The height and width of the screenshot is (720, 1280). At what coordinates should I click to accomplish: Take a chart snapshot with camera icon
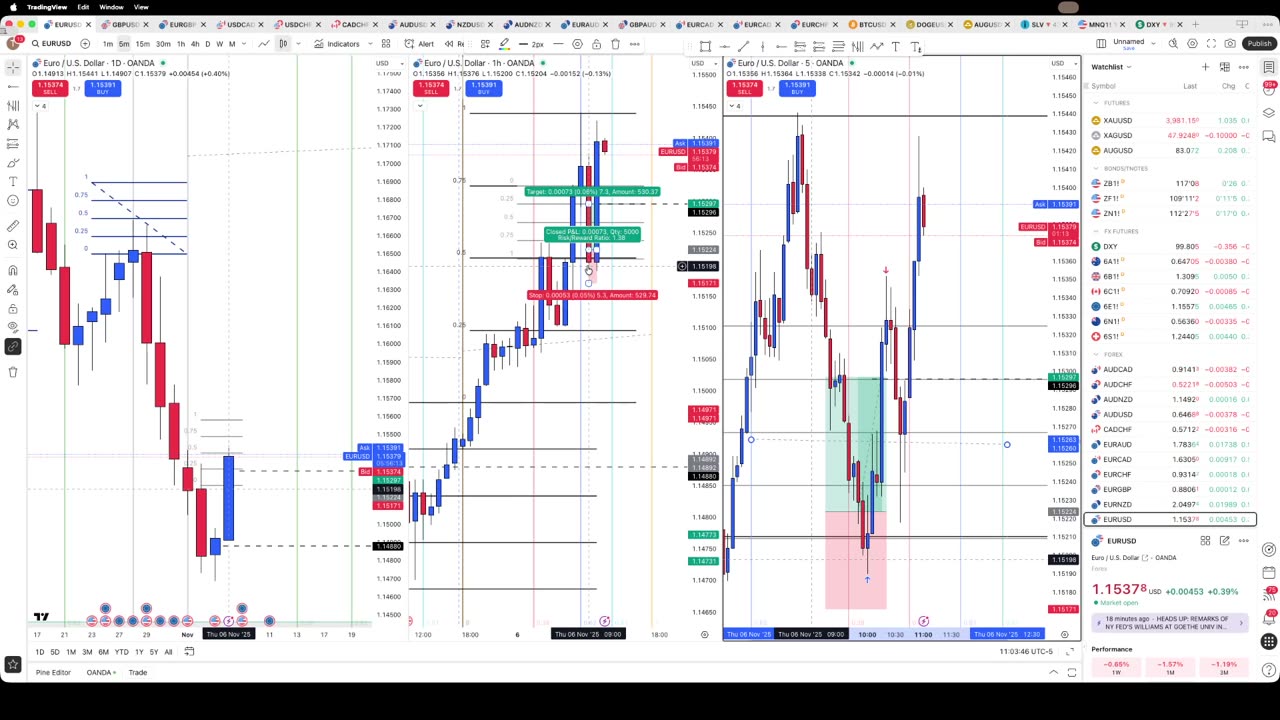(1230, 44)
